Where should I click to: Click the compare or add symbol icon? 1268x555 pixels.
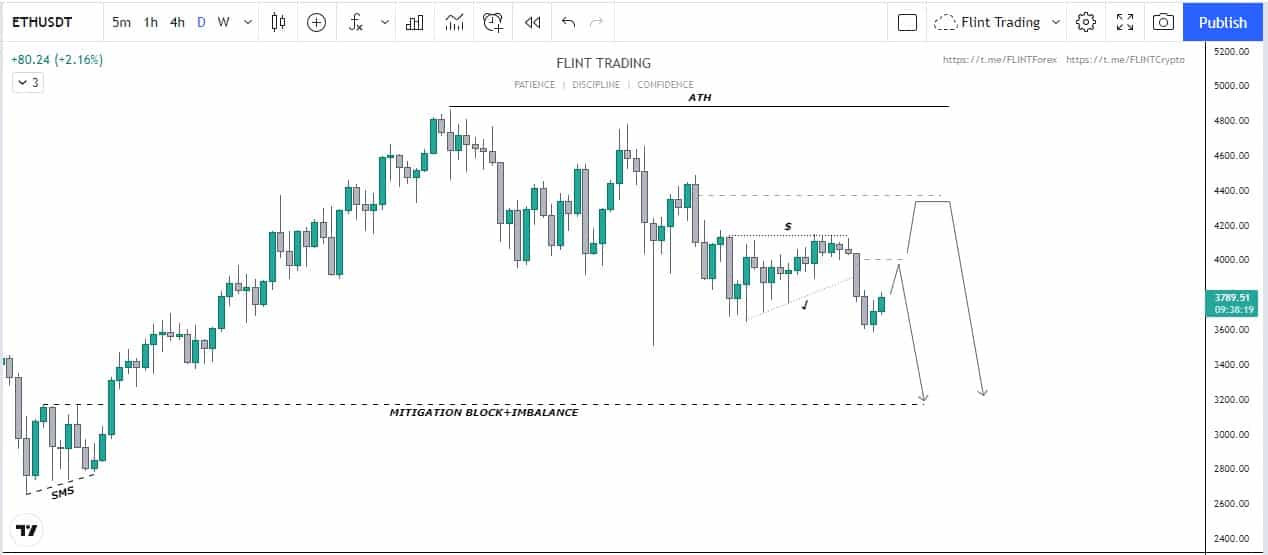(317, 22)
